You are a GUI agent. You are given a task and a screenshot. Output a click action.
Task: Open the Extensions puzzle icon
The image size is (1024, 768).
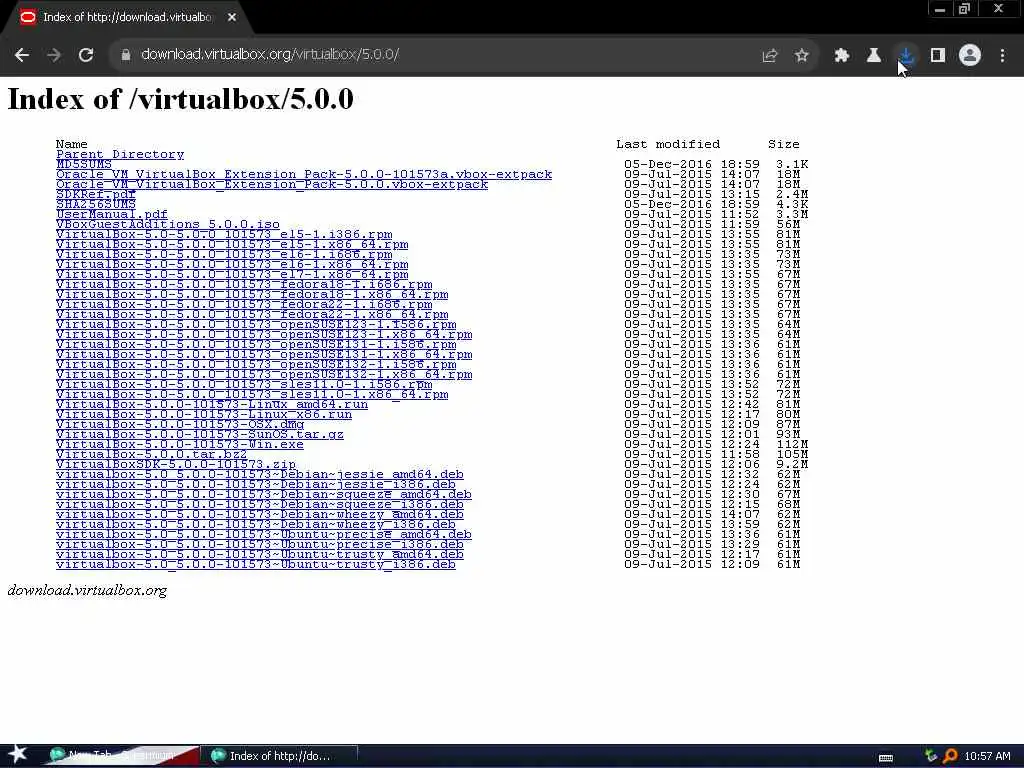tap(842, 56)
